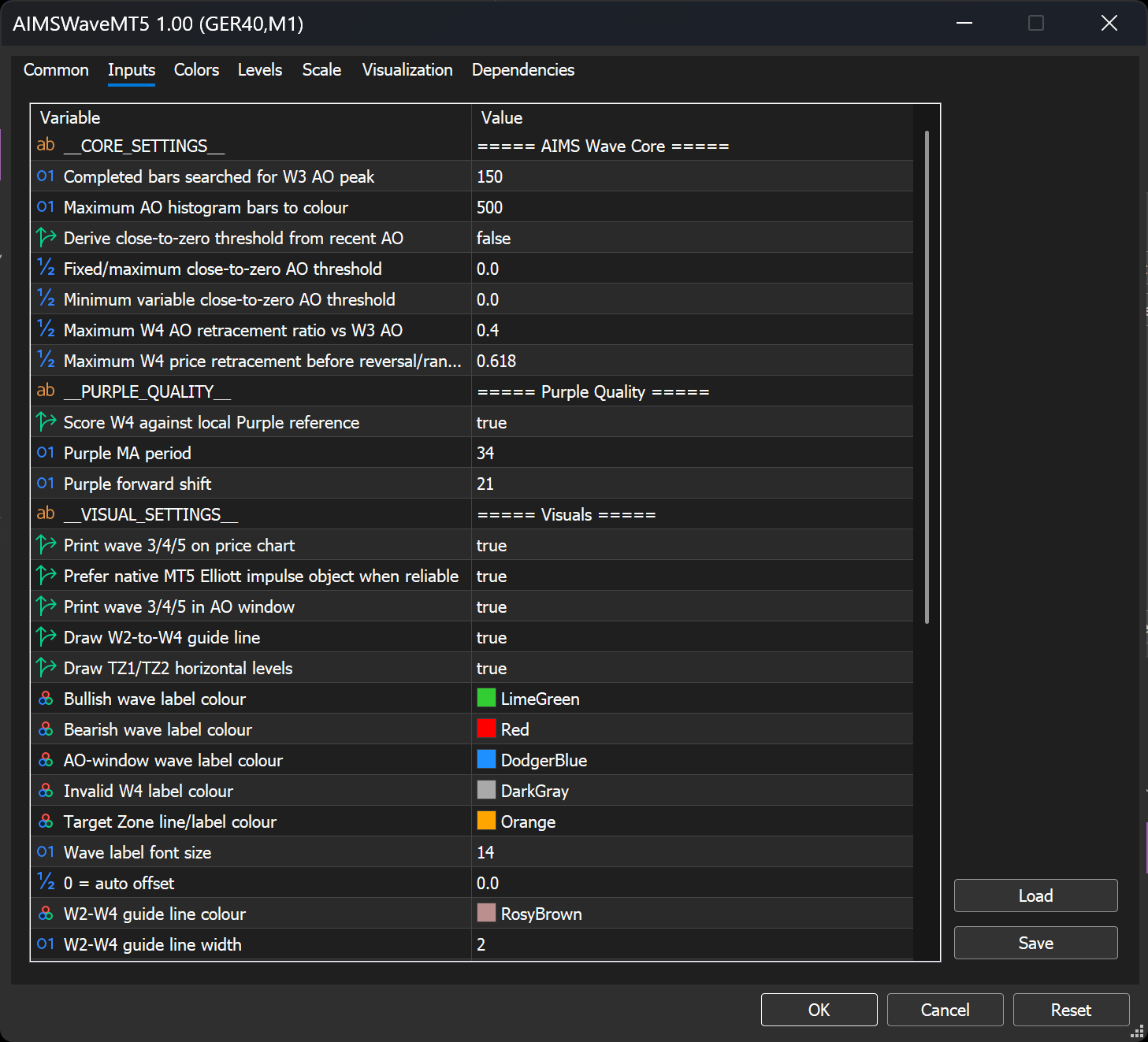Click integer icon beside Purple forward shift
Image resolution: width=1148 pixels, height=1042 pixels.
[46, 483]
